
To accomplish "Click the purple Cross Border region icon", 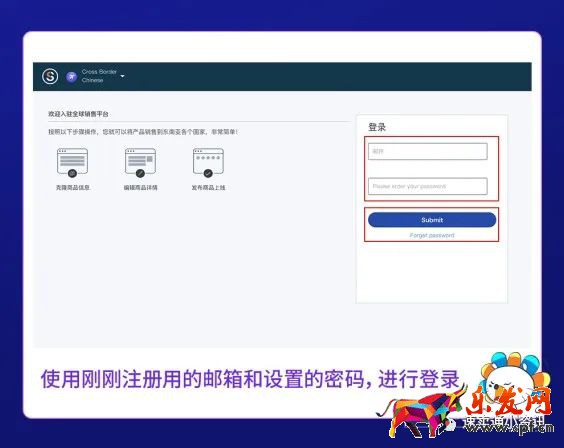I will tap(72, 76).
